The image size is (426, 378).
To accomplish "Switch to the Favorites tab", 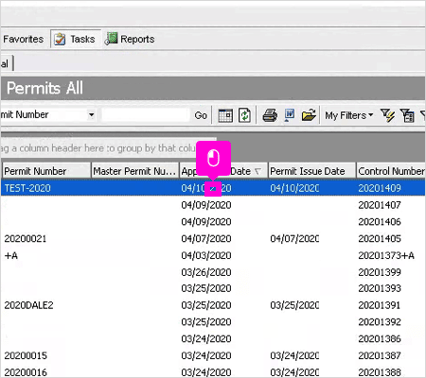I will pyautogui.click(x=23, y=39).
